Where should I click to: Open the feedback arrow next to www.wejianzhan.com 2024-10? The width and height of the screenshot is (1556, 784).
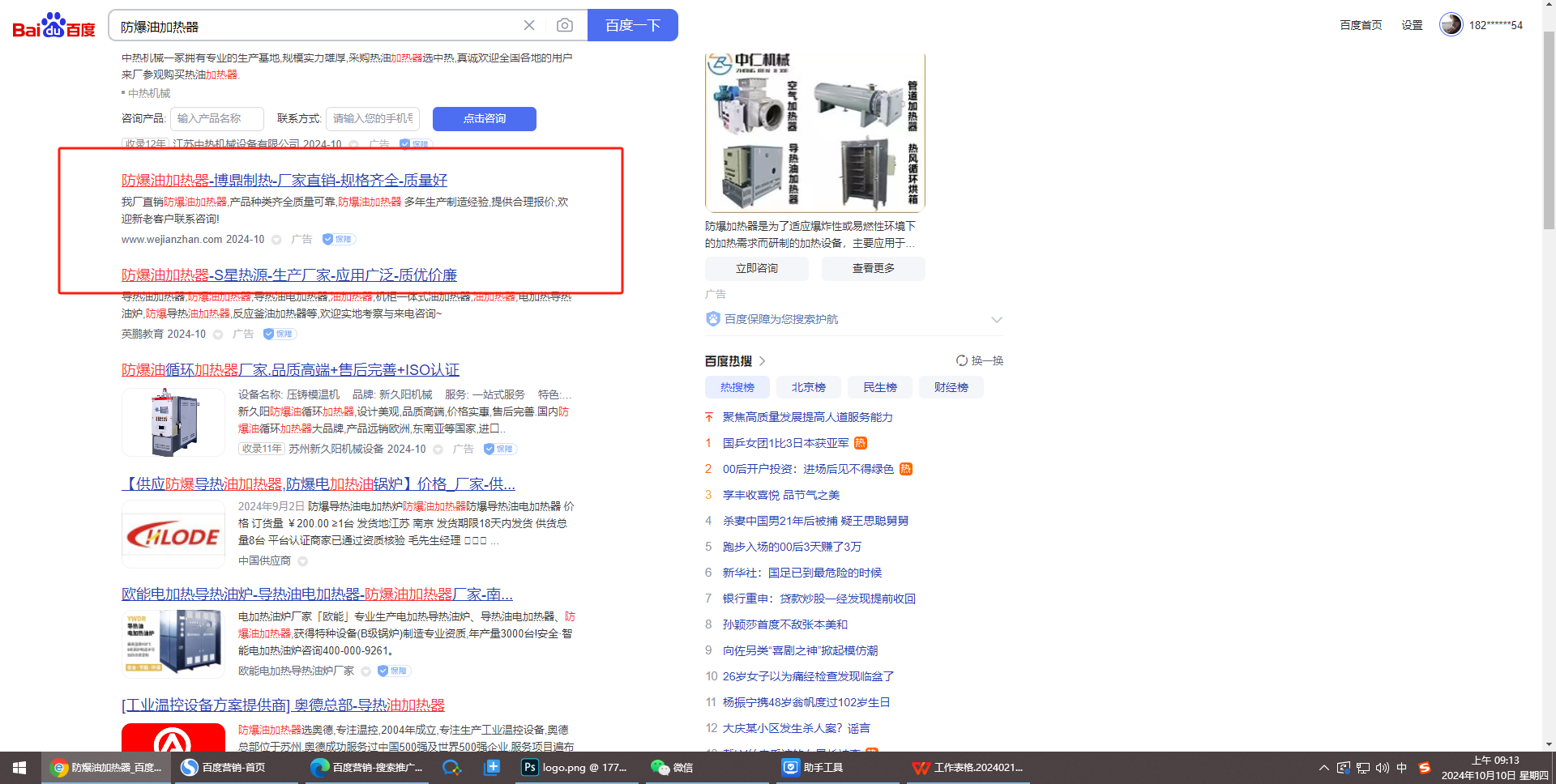[x=276, y=240]
